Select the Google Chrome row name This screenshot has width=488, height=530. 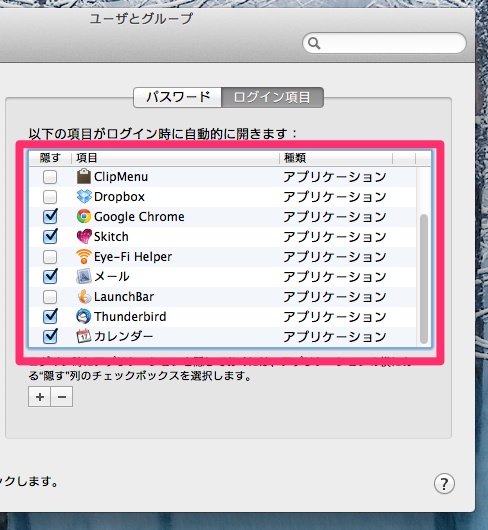139,217
